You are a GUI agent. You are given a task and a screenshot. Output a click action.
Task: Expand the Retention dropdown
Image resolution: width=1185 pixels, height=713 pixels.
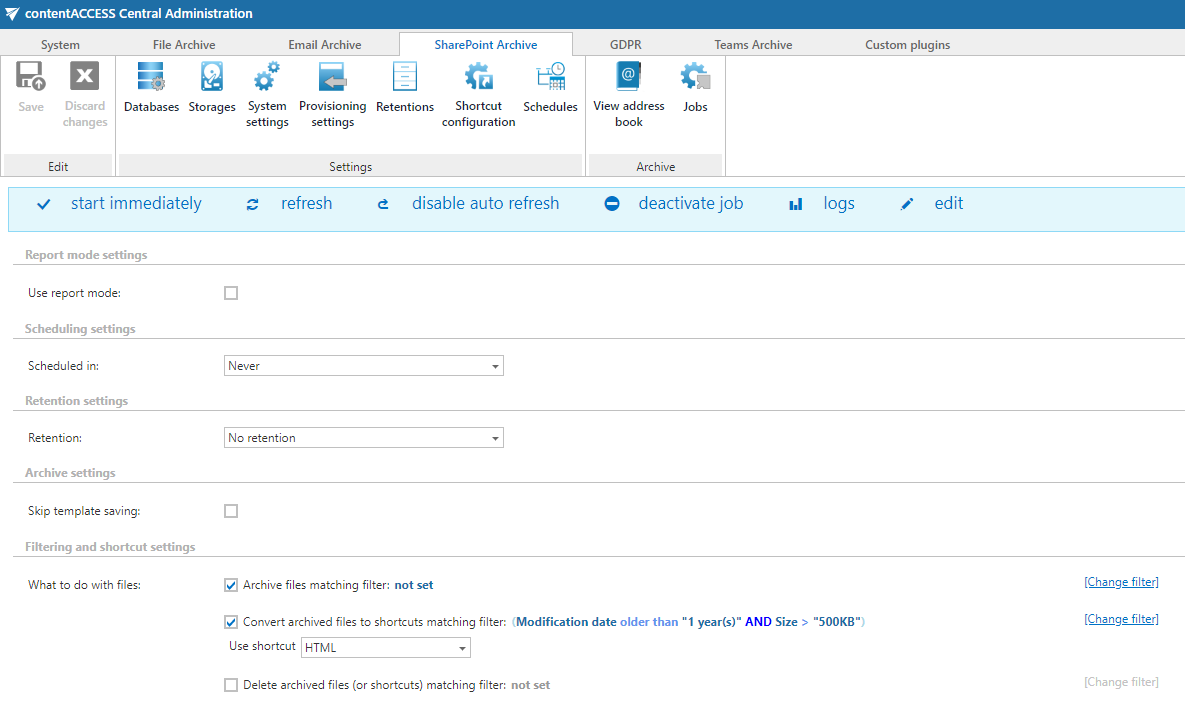click(x=363, y=437)
